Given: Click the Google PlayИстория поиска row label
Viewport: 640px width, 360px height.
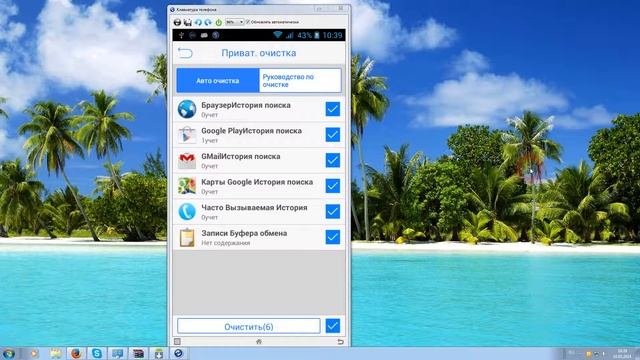Looking at the screenshot, I should click(251, 131).
